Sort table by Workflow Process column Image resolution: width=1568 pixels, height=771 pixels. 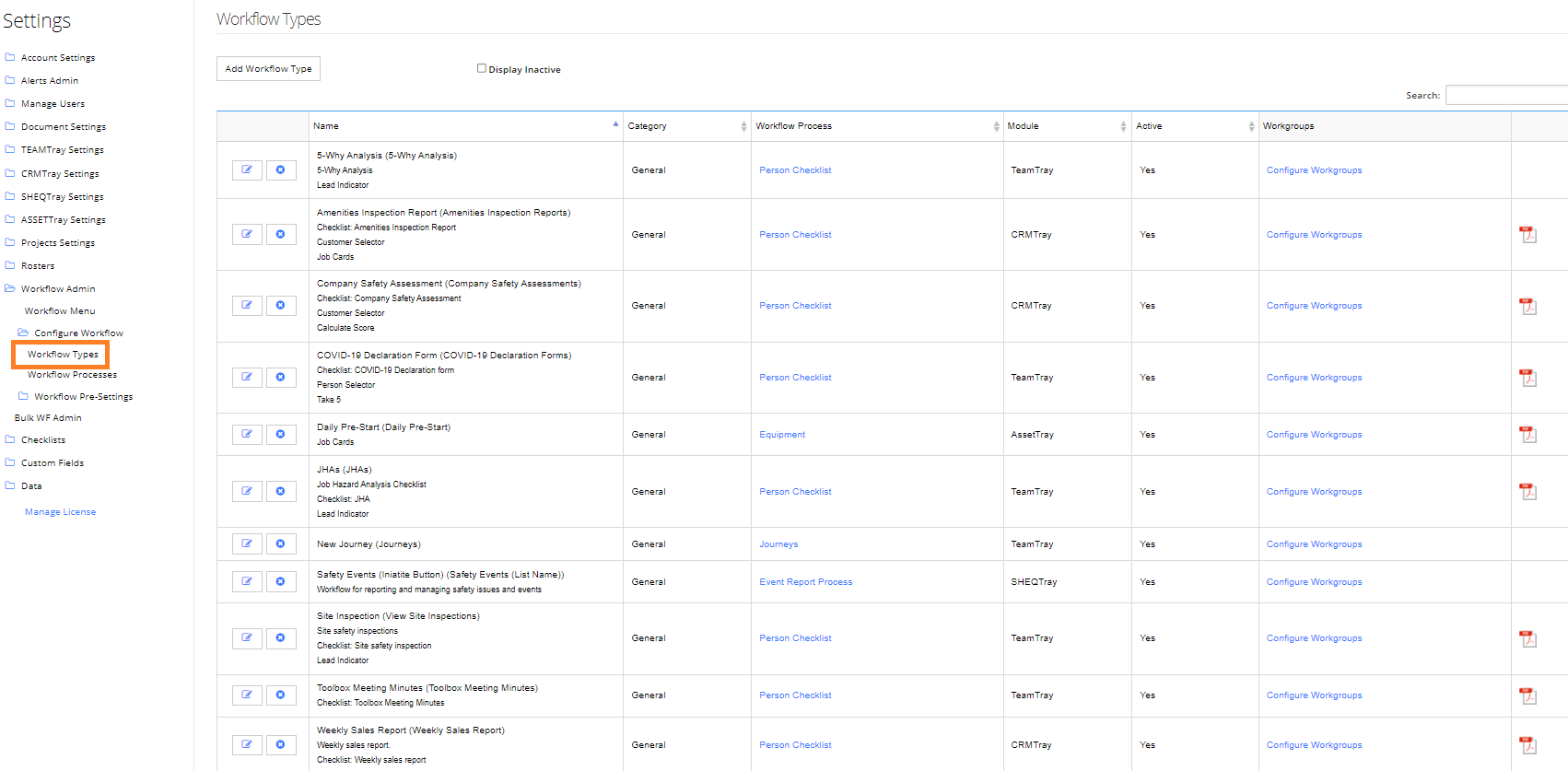click(876, 126)
